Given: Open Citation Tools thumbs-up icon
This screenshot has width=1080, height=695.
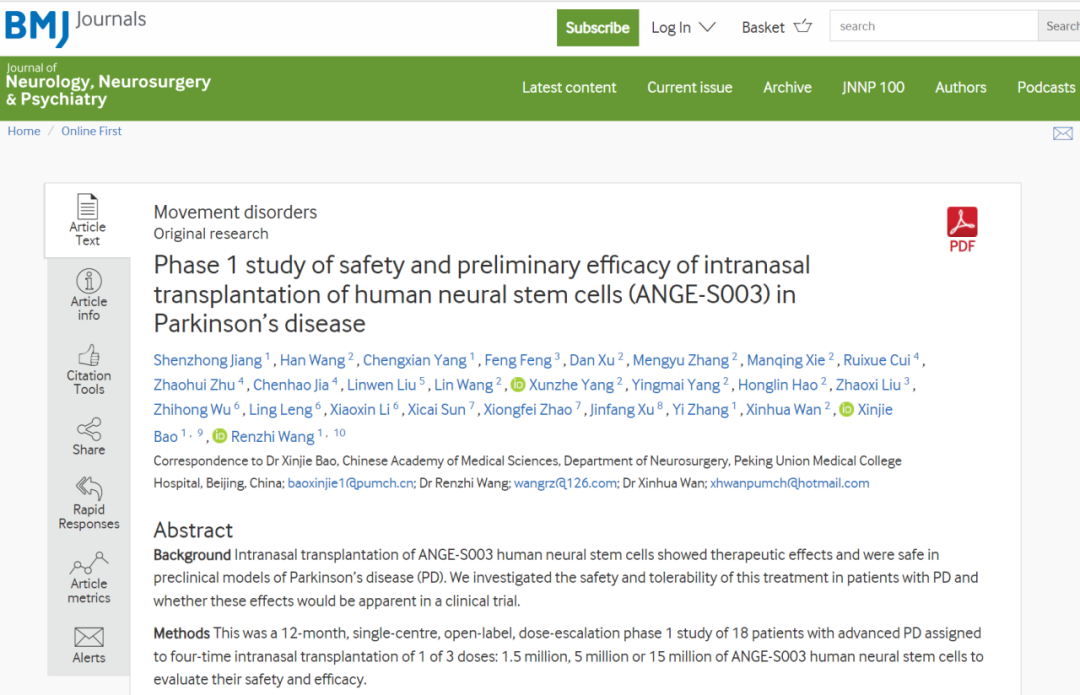Looking at the screenshot, I should coord(88,356).
